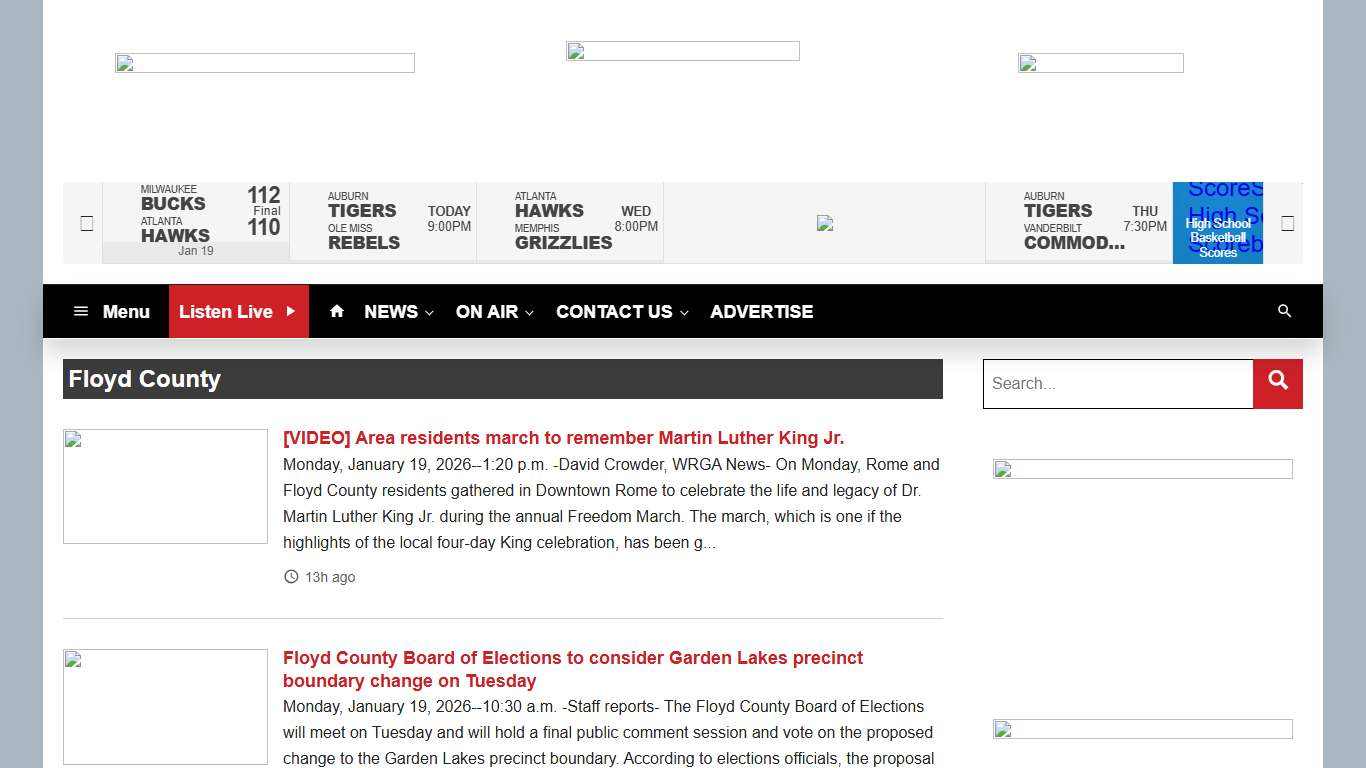This screenshot has width=1366, height=768.
Task: Open the Board of Elections article thumbnail
Action: [165, 706]
